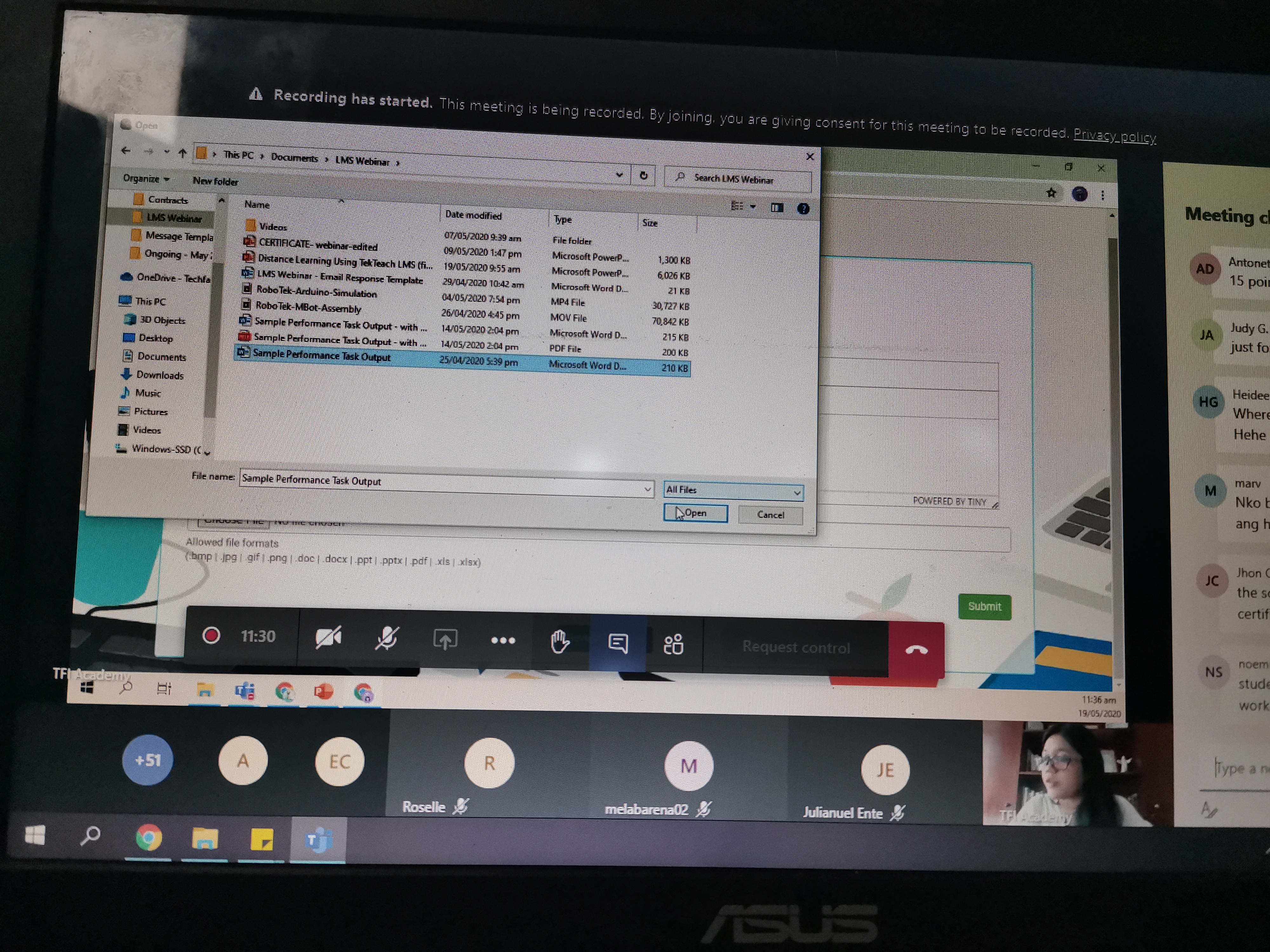Image resolution: width=1270 pixels, height=952 pixels.
Task: Click Request control in the meeting
Action: (796, 647)
